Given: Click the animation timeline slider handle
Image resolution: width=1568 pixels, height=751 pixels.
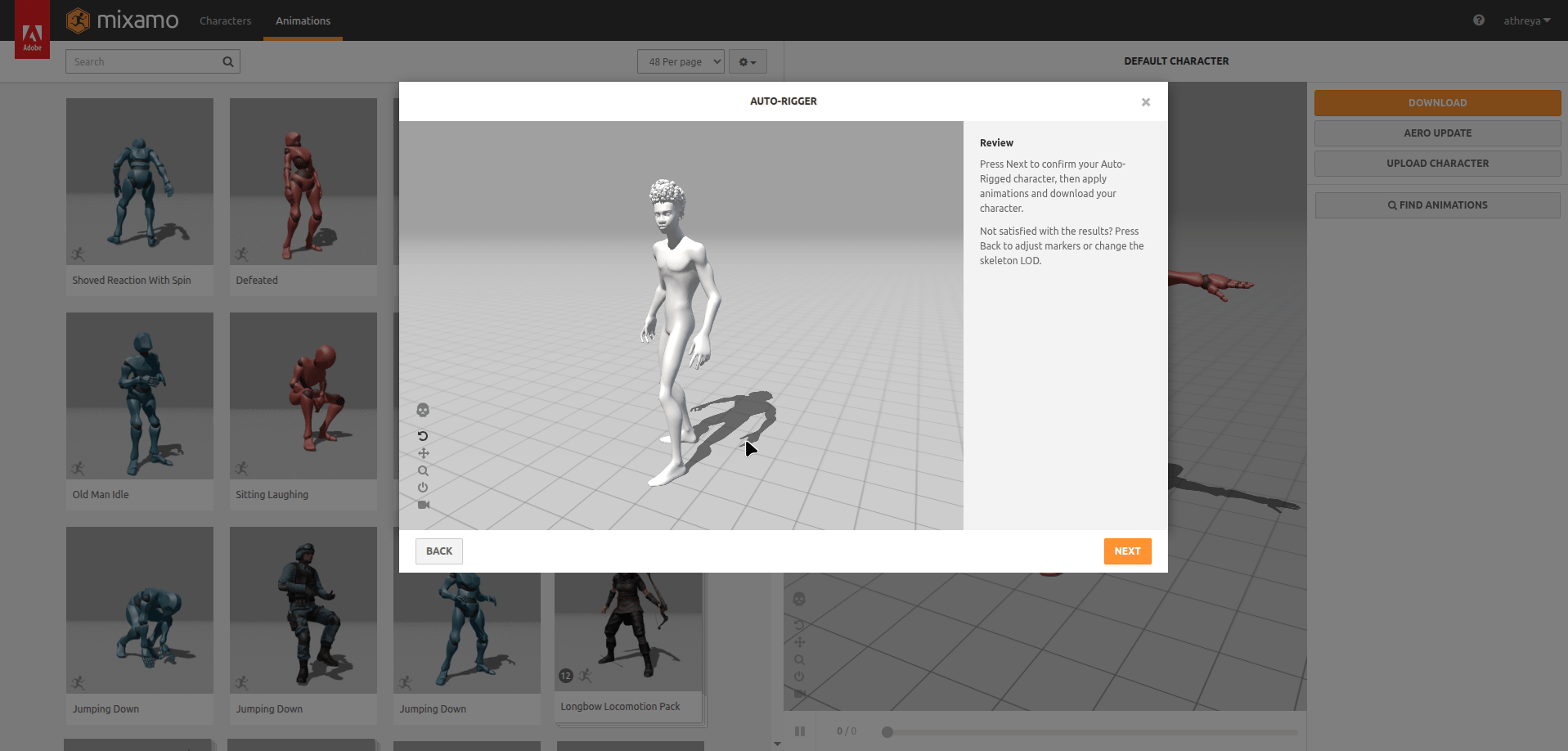Looking at the screenshot, I should tap(887, 731).
